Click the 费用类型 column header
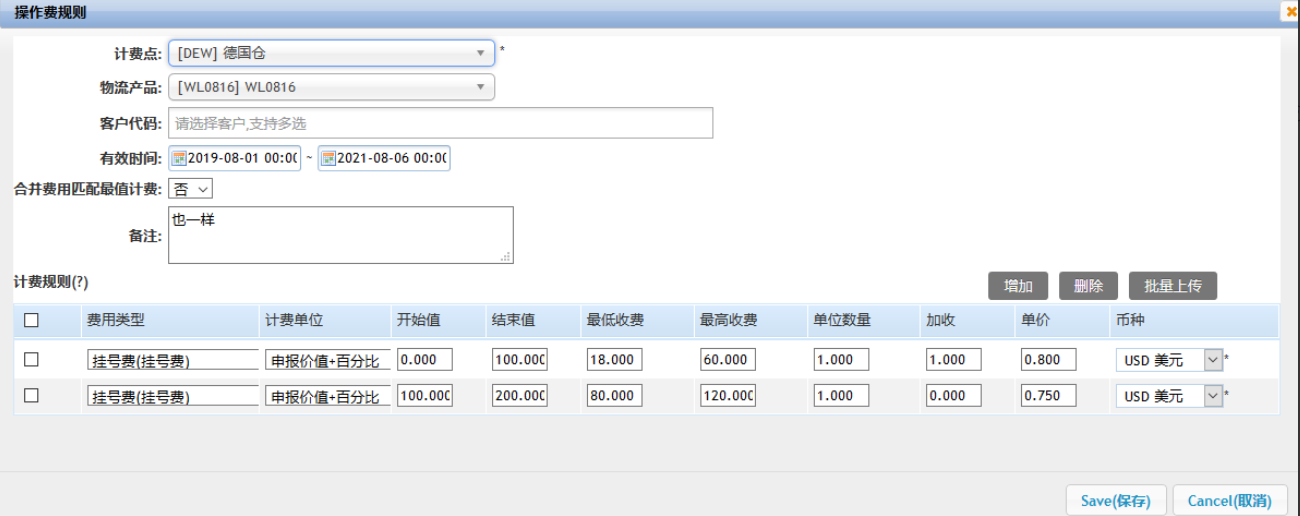Image resolution: width=1300 pixels, height=516 pixels. [x=116, y=321]
